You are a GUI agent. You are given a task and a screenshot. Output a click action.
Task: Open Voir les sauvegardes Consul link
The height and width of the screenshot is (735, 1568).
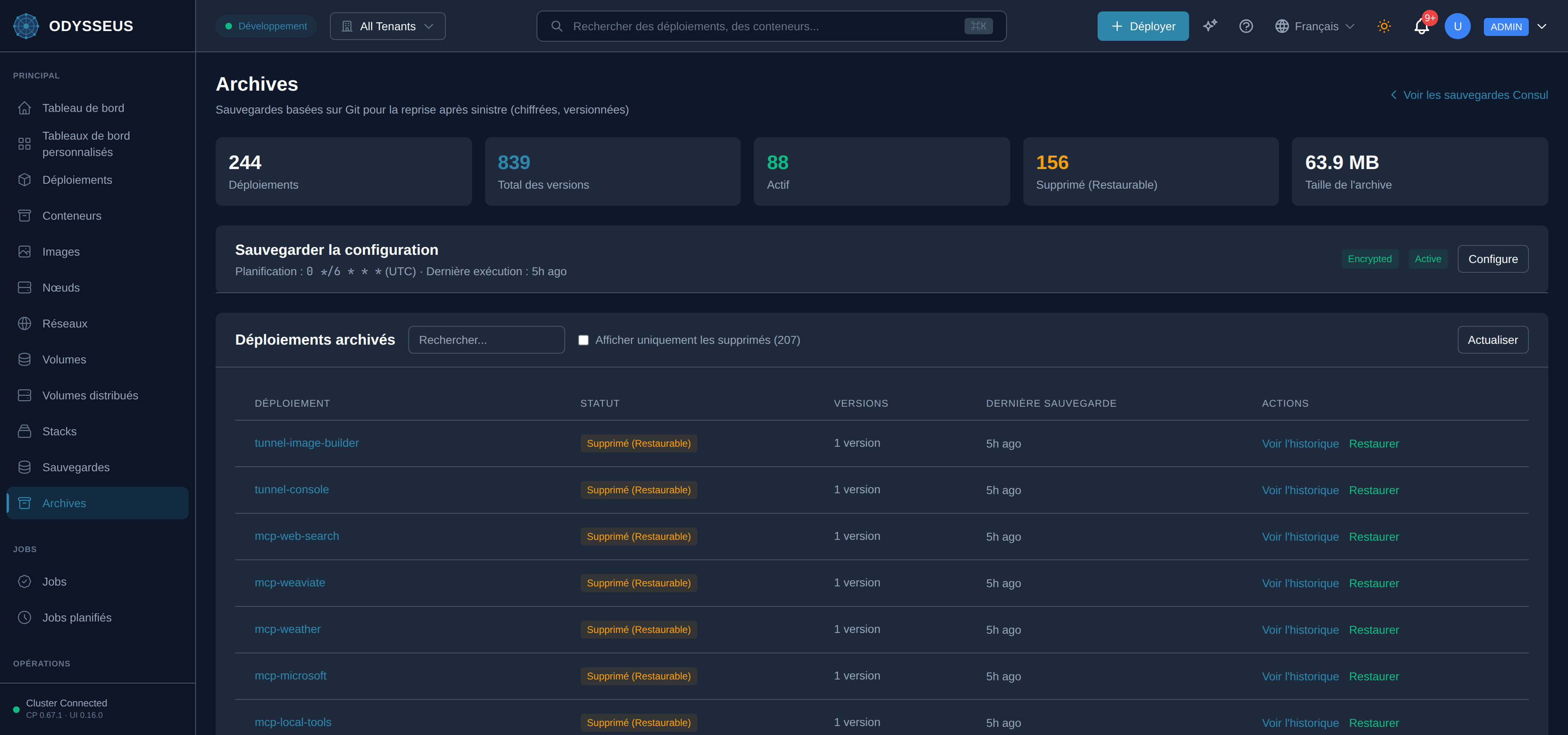1469,95
